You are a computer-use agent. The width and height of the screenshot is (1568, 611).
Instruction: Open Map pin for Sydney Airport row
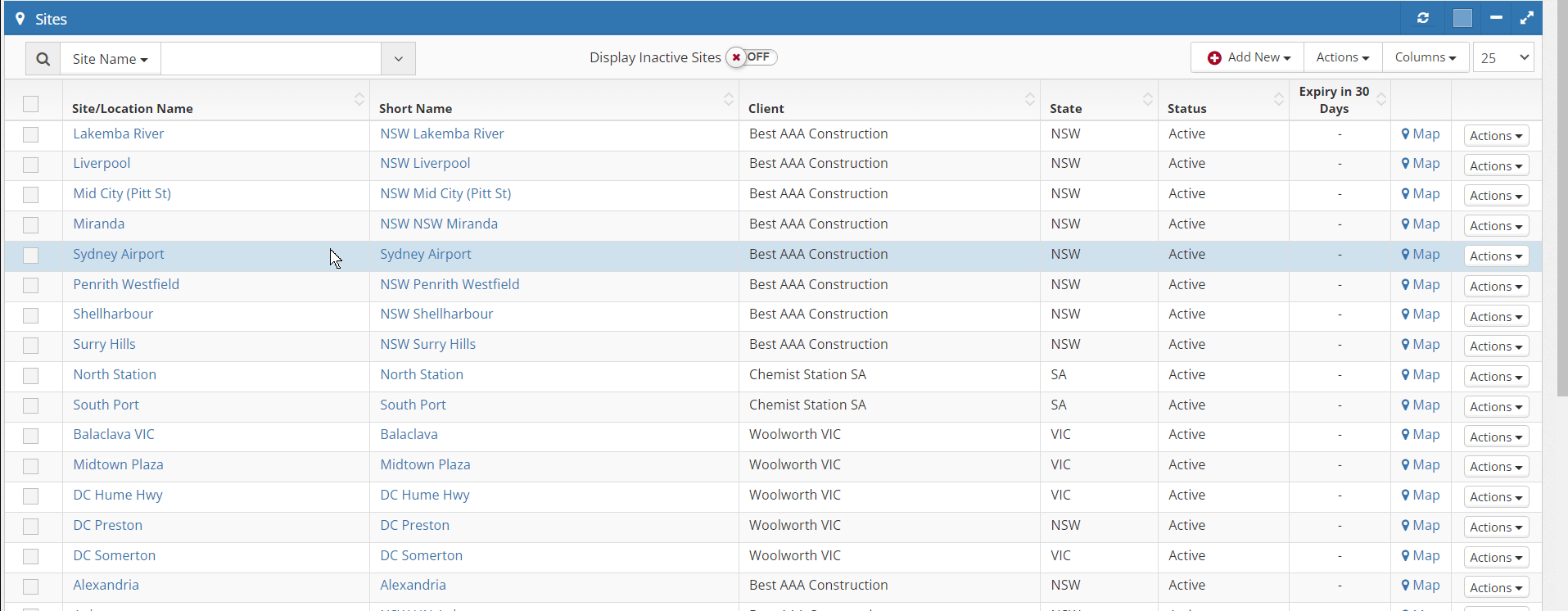[x=1421, y=255]
